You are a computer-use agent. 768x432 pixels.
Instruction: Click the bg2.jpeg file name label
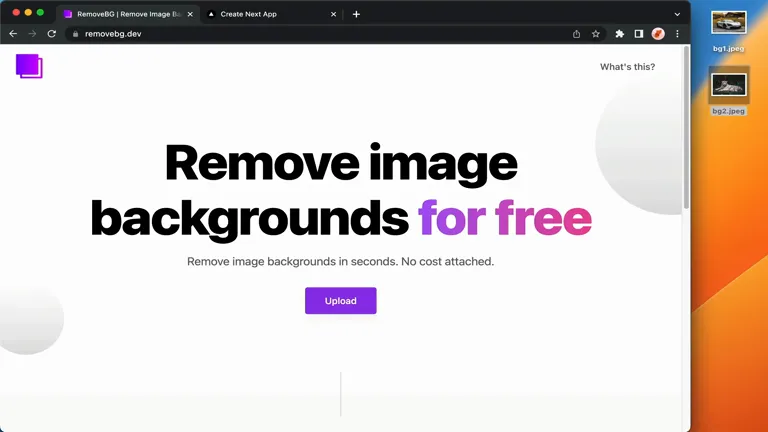[x=728, y=111]
